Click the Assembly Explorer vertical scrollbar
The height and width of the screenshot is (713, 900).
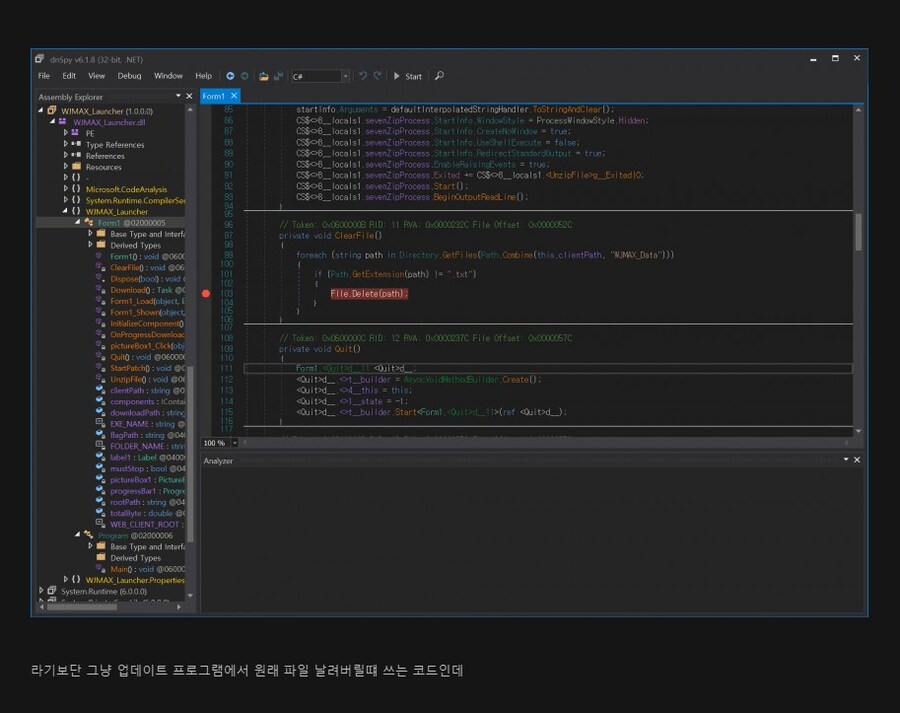pos(190,454)
